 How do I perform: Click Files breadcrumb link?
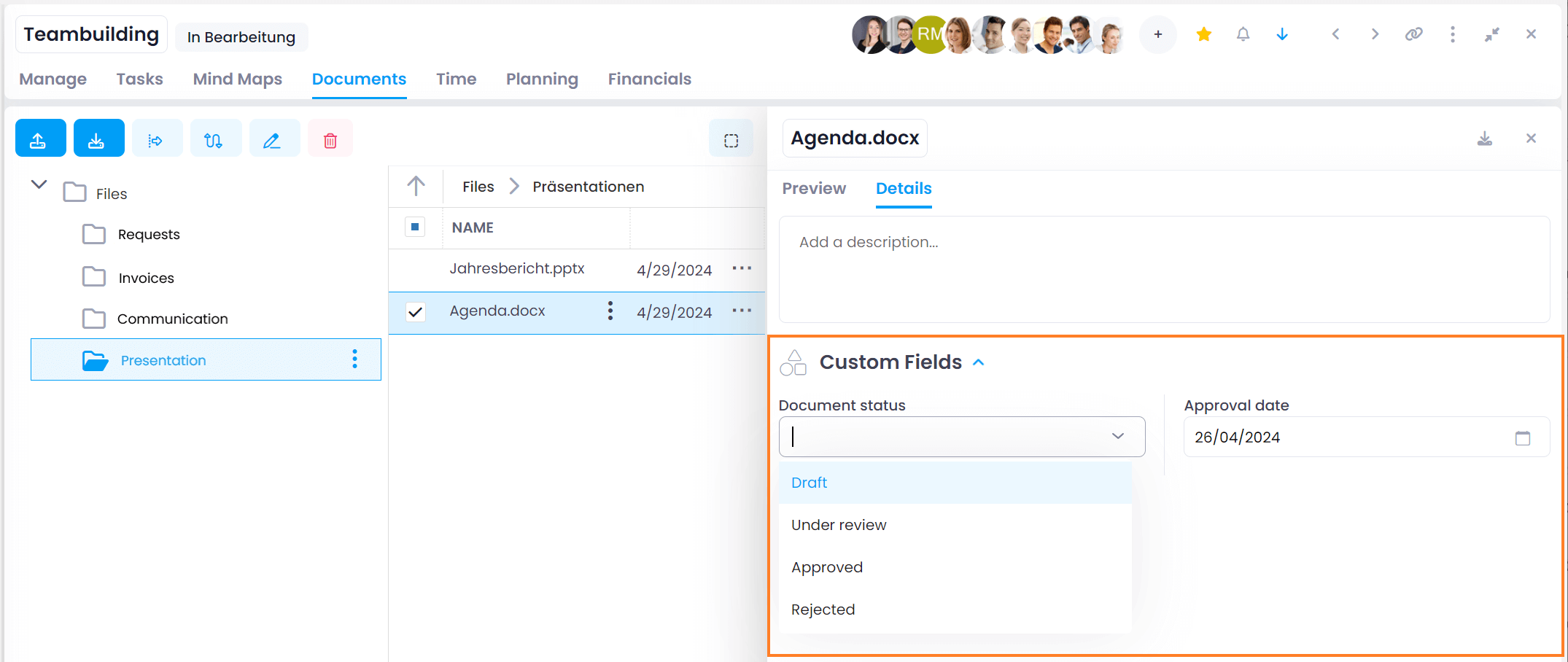click(478, 187)
